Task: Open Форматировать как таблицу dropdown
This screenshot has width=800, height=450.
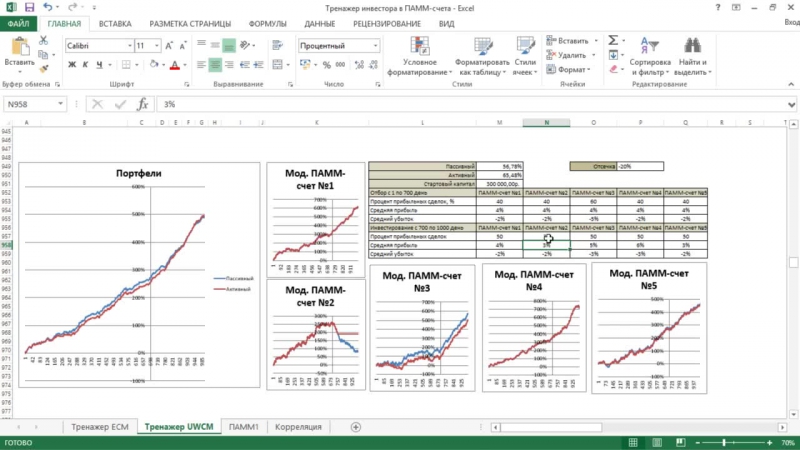Action: click(x=482, y=56)
